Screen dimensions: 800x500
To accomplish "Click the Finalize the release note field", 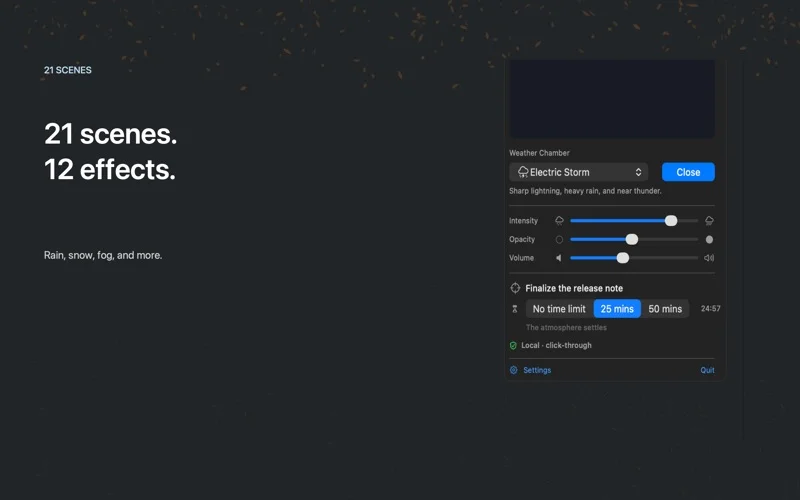I will coord(574,288).
